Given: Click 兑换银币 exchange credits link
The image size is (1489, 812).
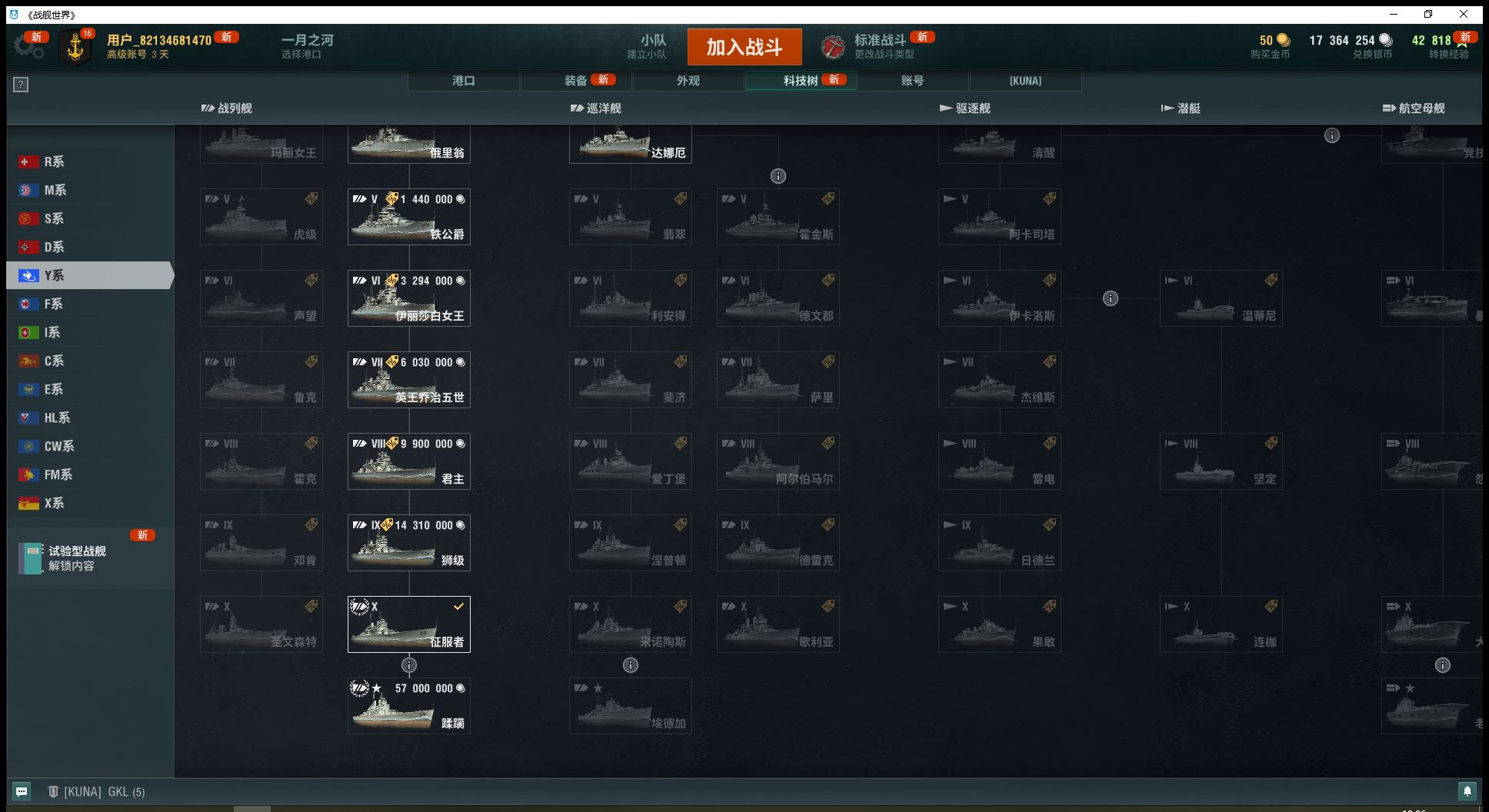Looking at the screenshot, I should click(x=1373, y=55).
